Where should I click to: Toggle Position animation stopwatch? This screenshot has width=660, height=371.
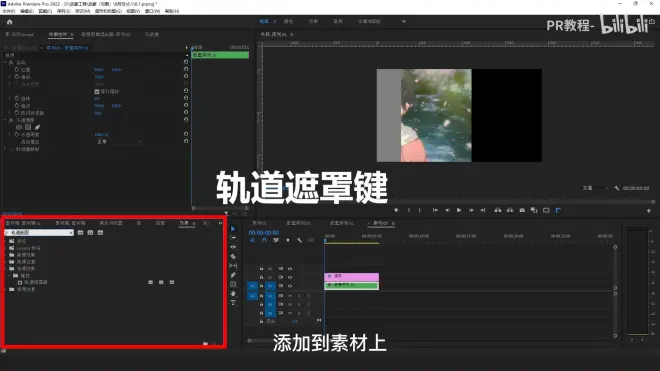click(17, 69)
